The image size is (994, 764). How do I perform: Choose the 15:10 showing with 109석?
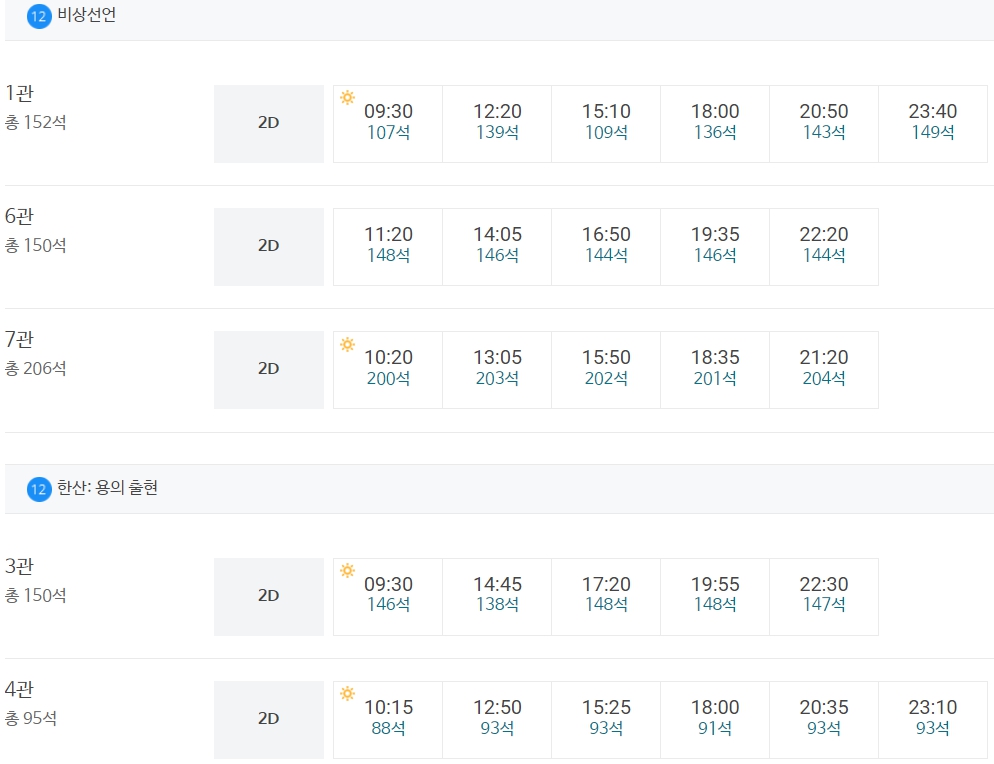pyautogui.click(x=606, y=124)
